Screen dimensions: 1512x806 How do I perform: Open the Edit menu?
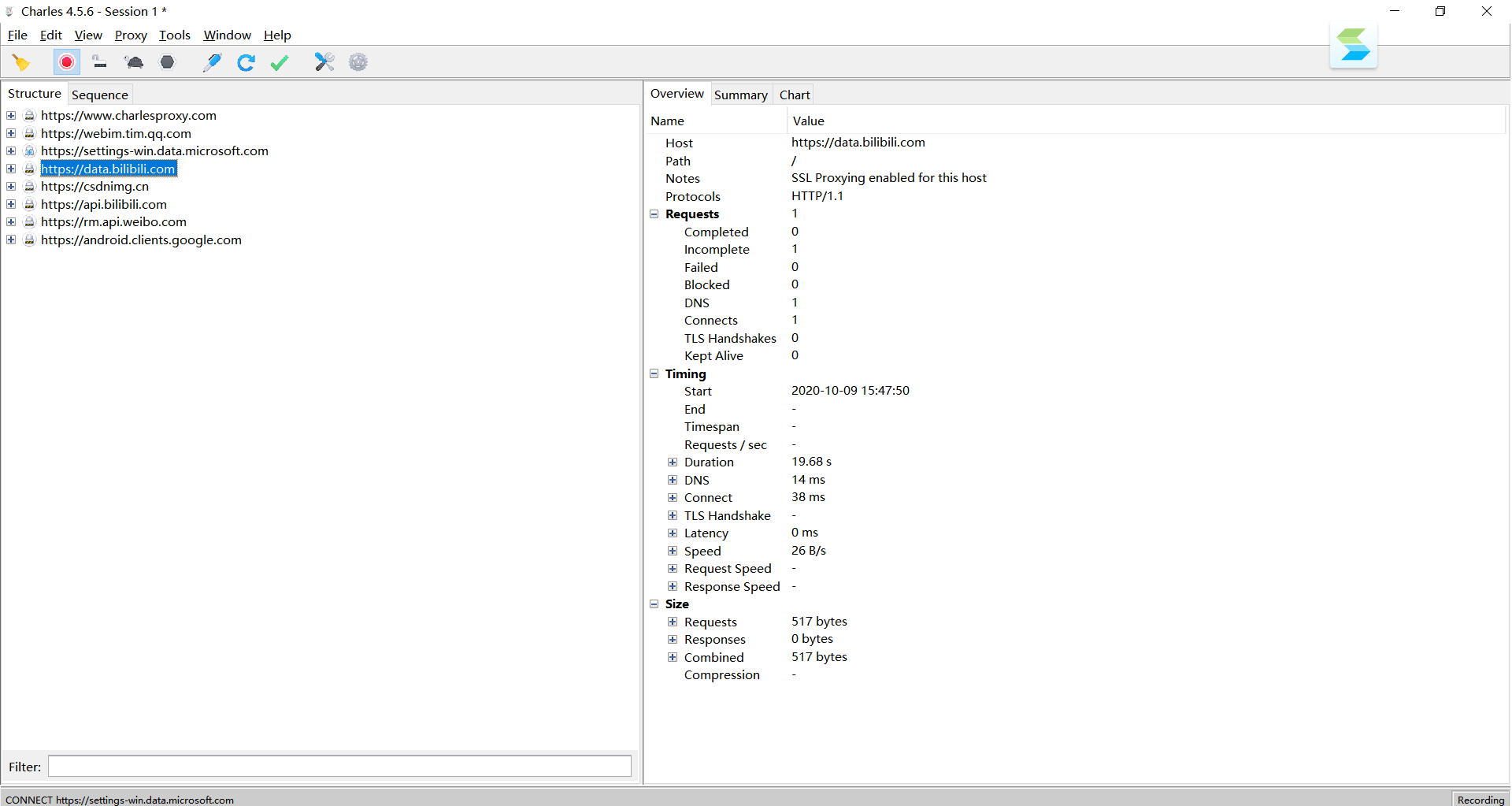point(51,35)
